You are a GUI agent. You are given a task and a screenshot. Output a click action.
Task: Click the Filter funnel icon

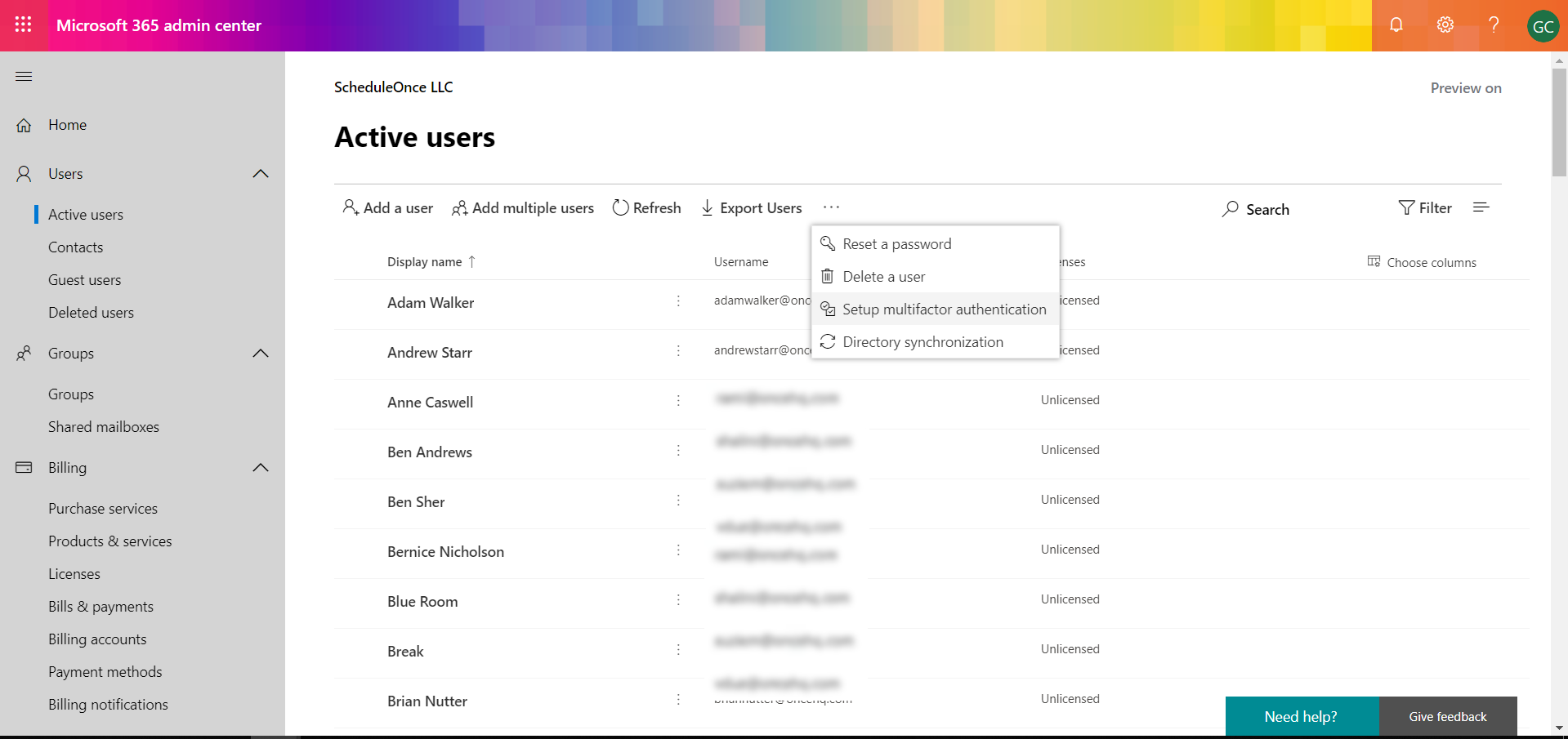[x=1406, y=208]
